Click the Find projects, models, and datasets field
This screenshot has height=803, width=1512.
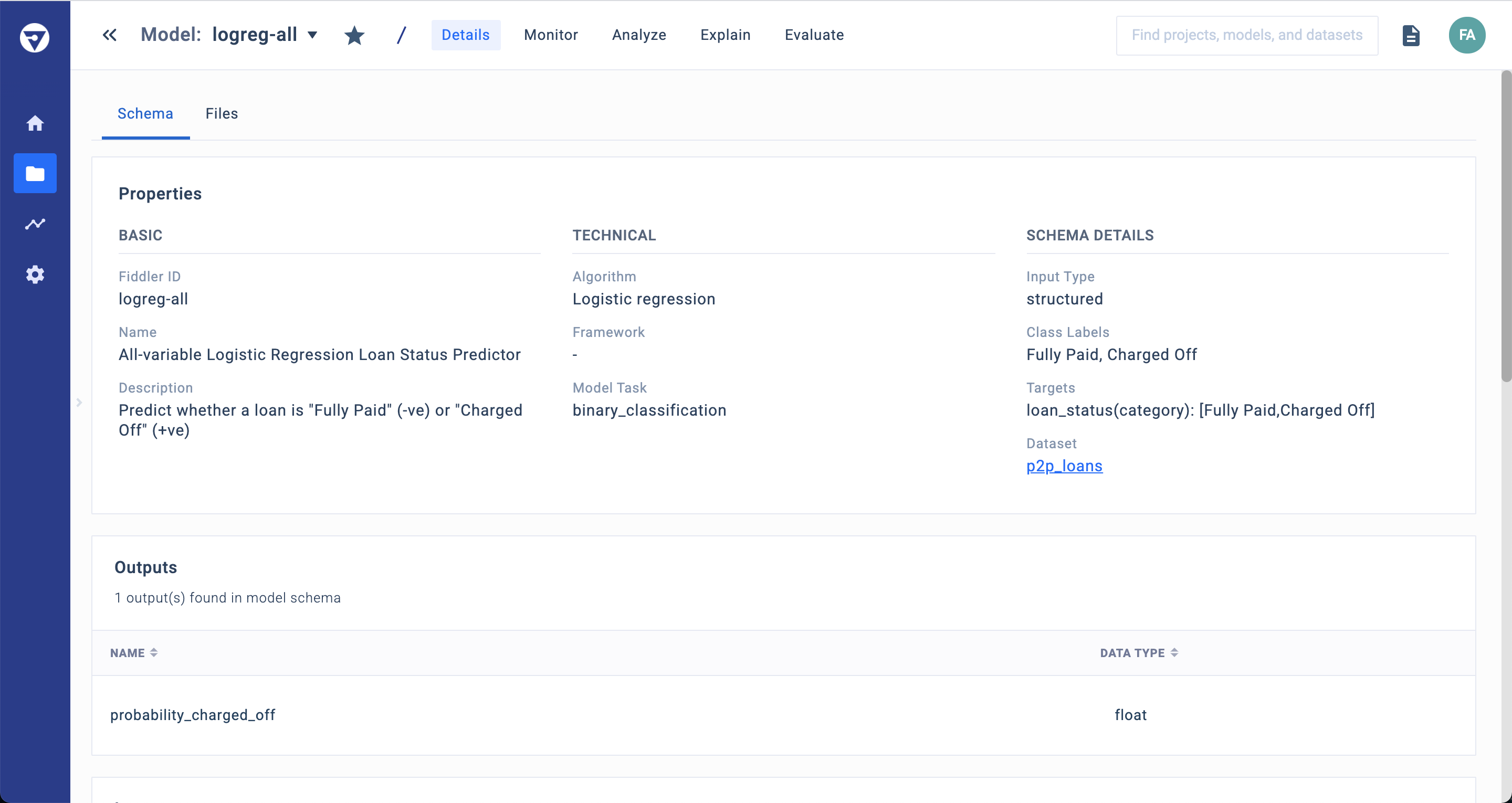point(1247,35)
